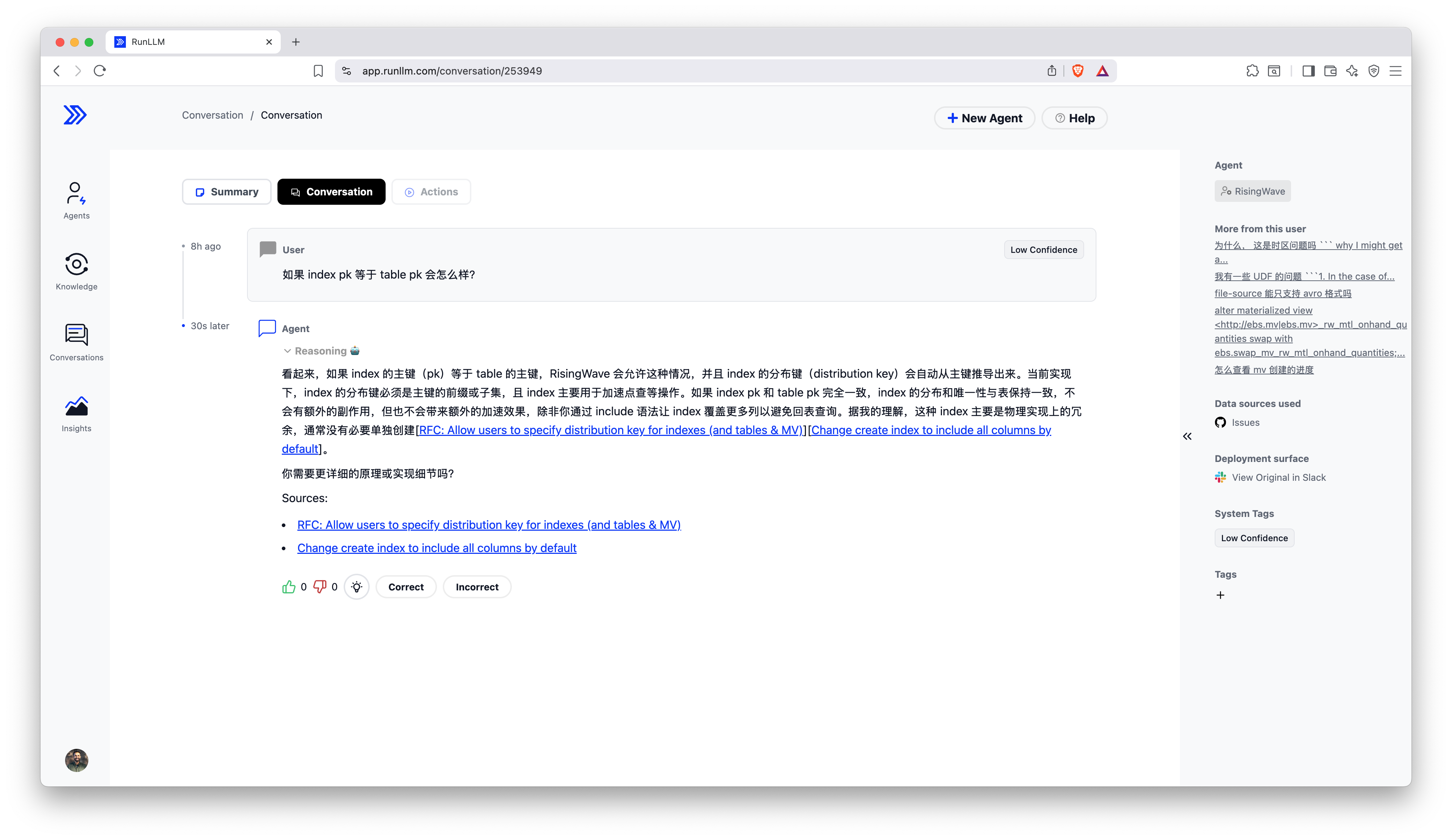Click the Conversation breadcrumb parent link
1452x840 pixels.
coord(213,115)
